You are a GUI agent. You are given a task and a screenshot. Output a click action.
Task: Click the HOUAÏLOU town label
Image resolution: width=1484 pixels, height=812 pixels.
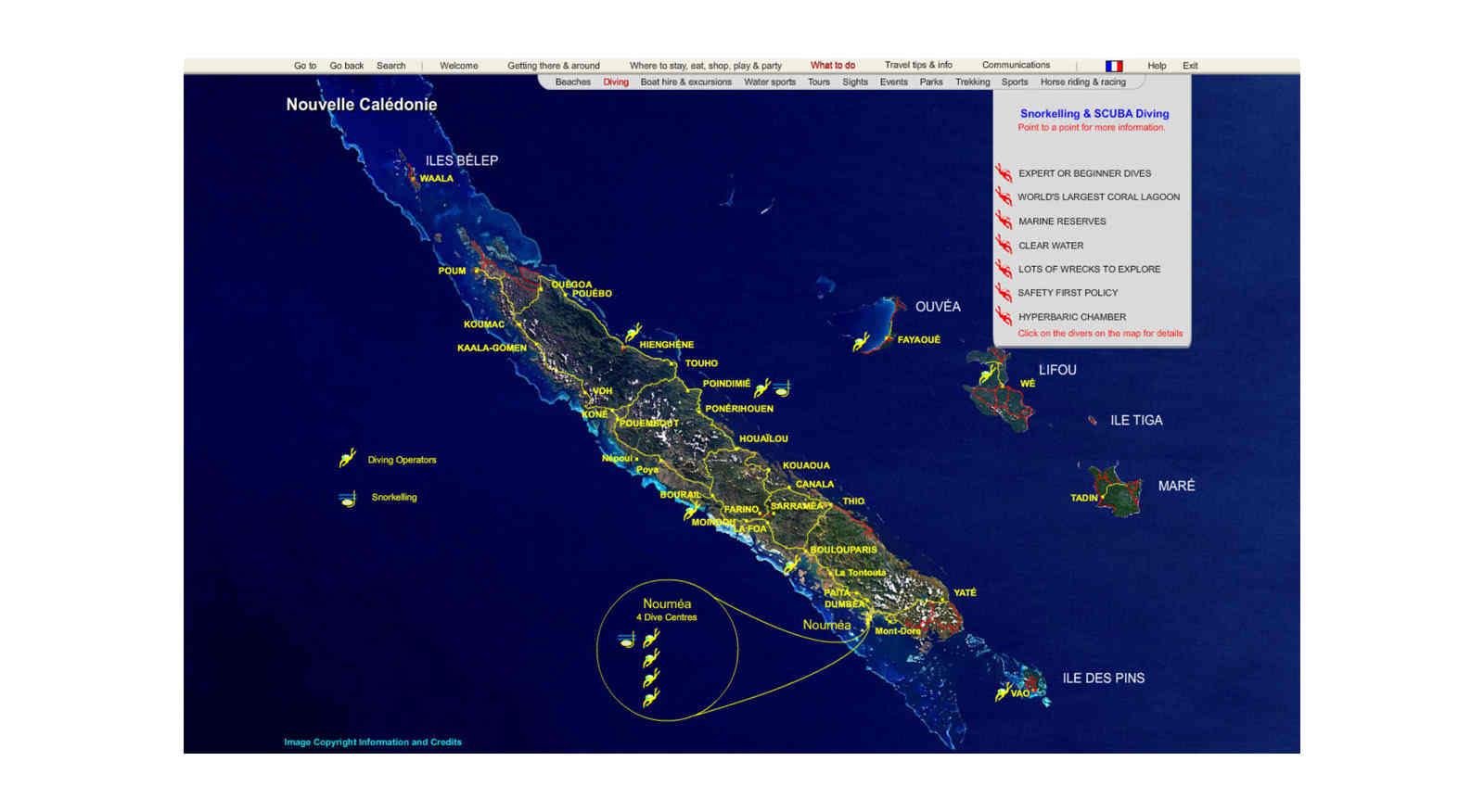[x=763, y=438]
